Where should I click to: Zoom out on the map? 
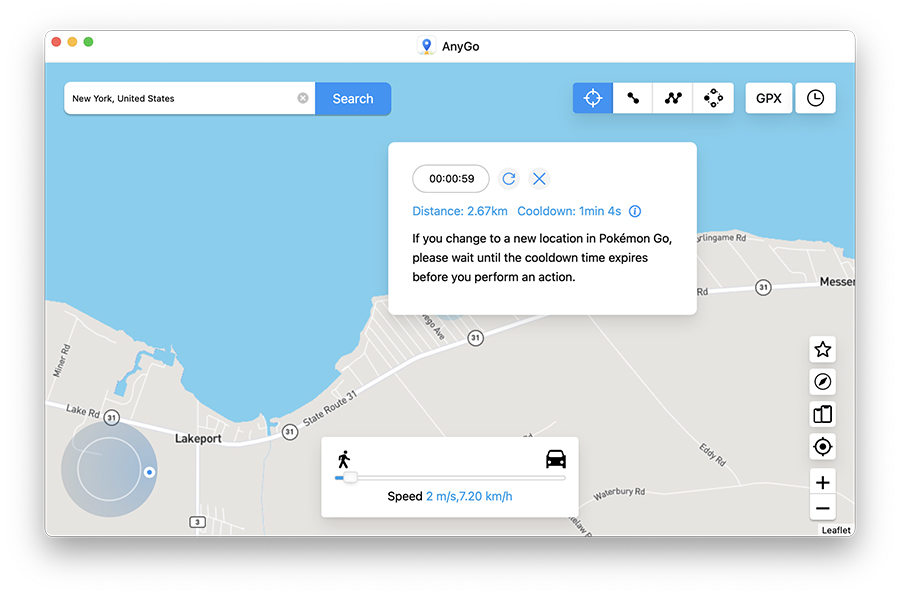click(x=822, y=509)
